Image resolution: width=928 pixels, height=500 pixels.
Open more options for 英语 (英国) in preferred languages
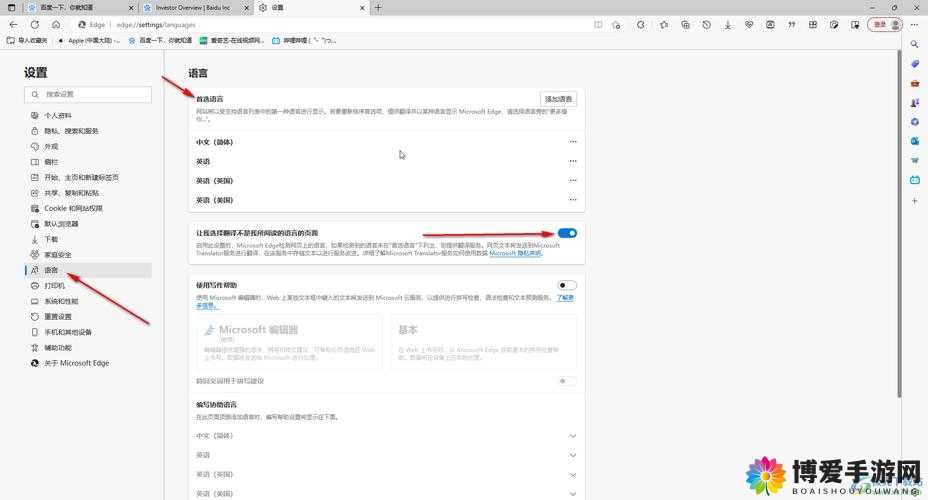[572, 180]
